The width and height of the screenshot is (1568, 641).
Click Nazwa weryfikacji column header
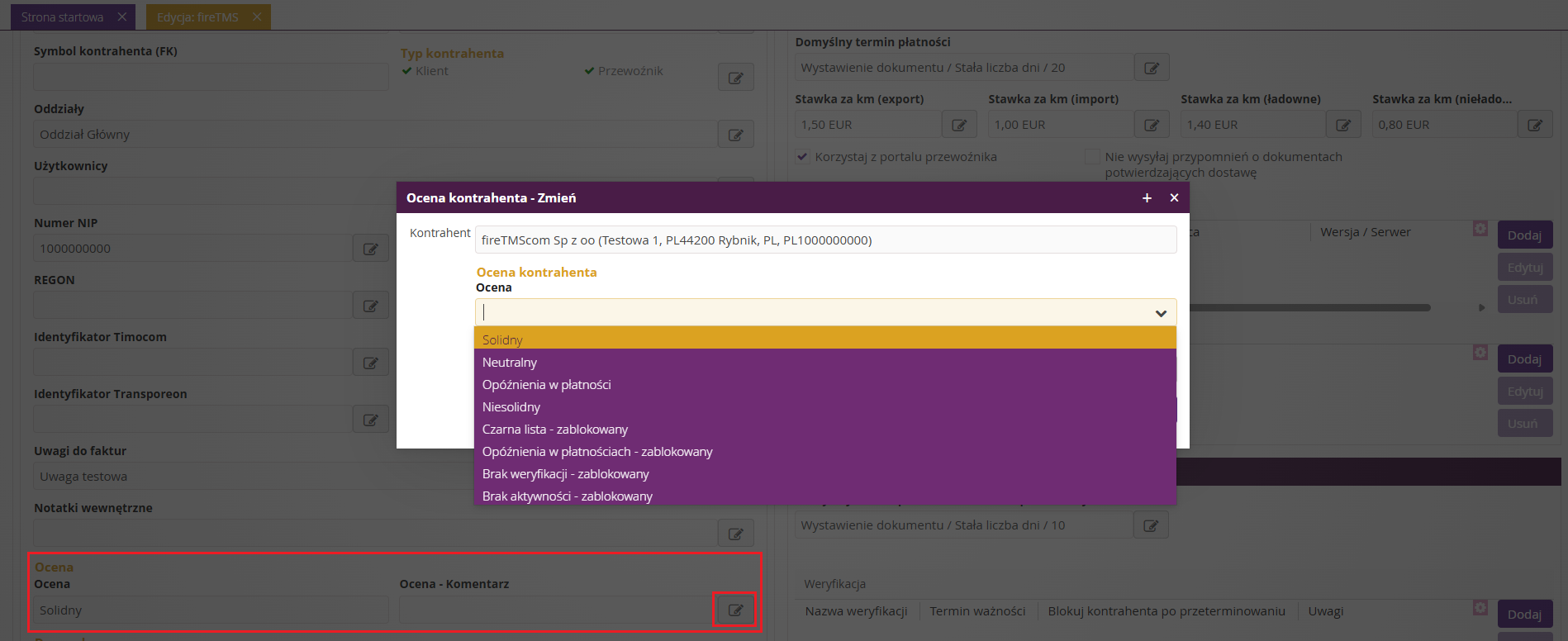(x=856, y=611)
